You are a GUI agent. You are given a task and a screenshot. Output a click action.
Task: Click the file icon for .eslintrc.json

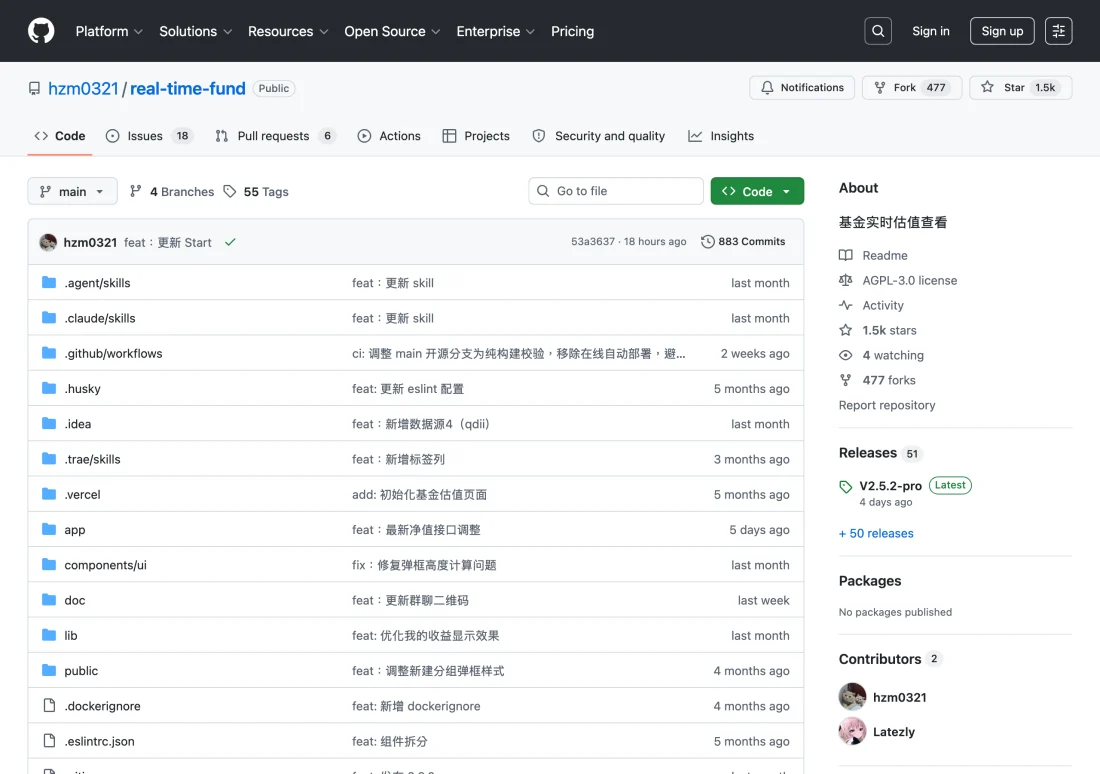48,740
